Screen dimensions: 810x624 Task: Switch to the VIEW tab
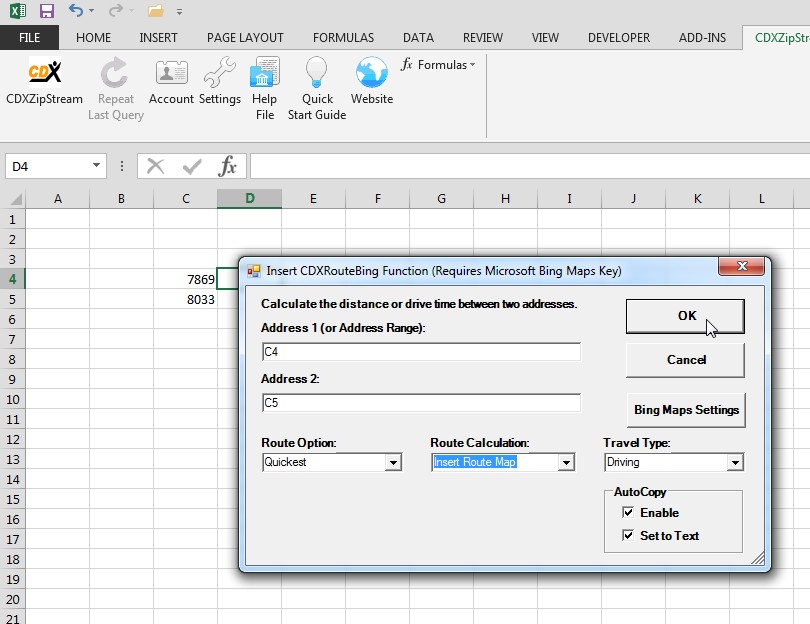546,38
